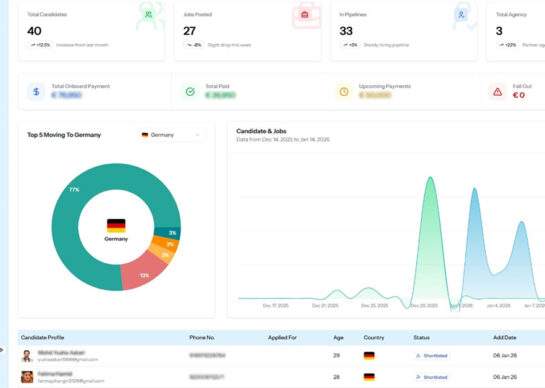Screen dimensions: 545x388
Task: Click the +5% trend badge under In Pipelines
Action: click(x=350, y=45)
